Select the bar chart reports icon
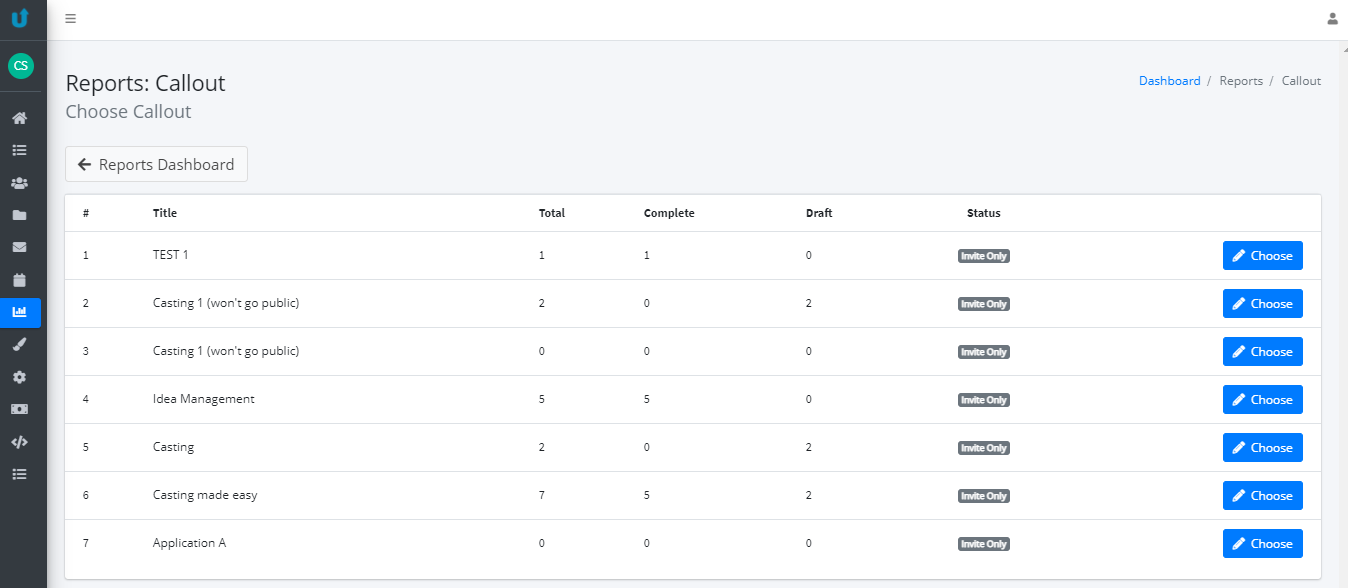The height and width of the screenshot is (588, 1348). click(x=19, y=312)
